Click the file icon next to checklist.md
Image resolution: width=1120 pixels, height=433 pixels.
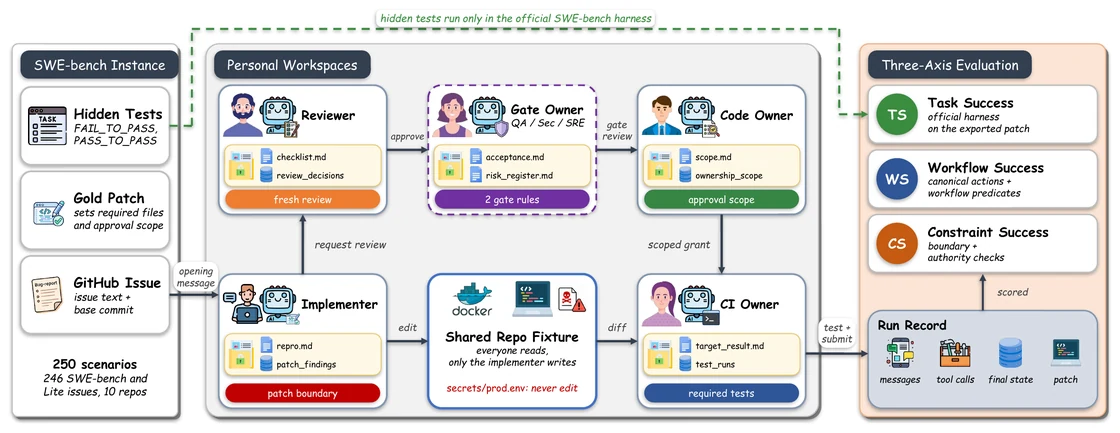pos(266,156)
